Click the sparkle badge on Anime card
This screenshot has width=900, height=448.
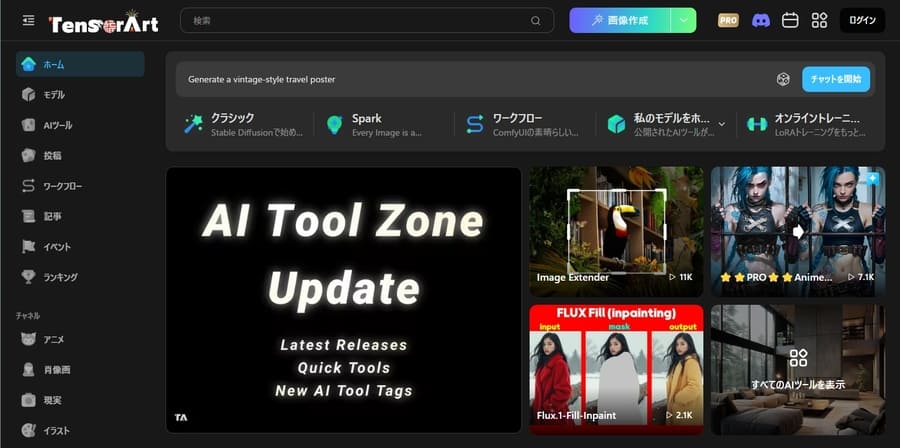pos(872,179)
